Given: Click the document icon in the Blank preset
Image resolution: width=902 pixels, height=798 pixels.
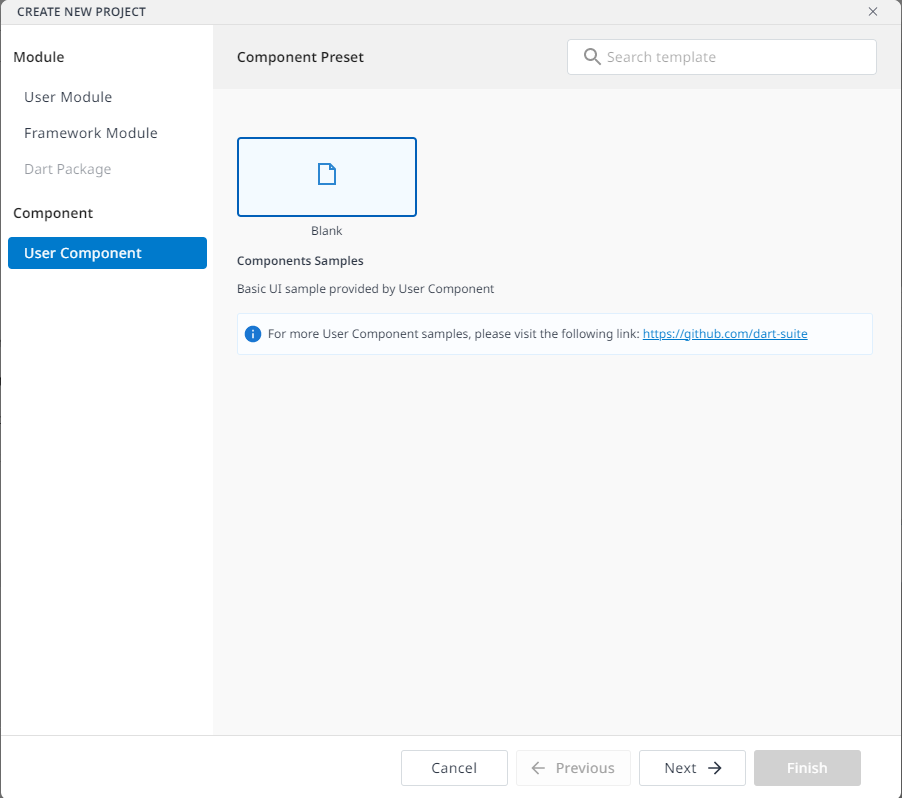Looking at the screenshot, I should (x=327, y=174).
